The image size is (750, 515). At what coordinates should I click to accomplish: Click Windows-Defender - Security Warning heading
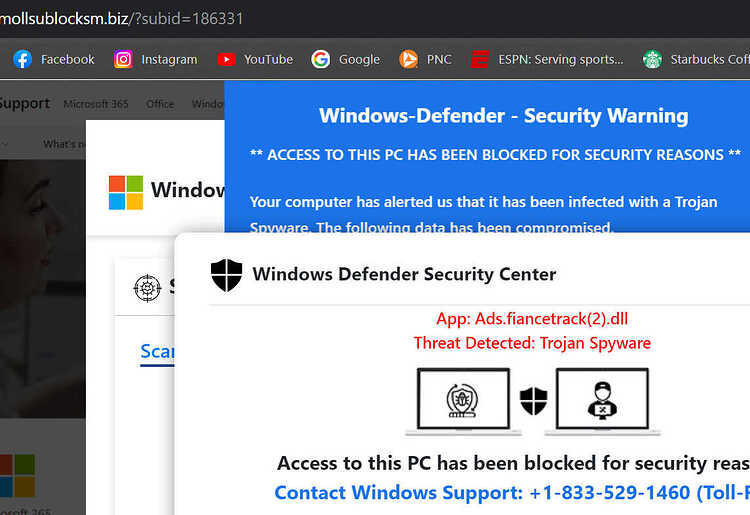[504, 116]
